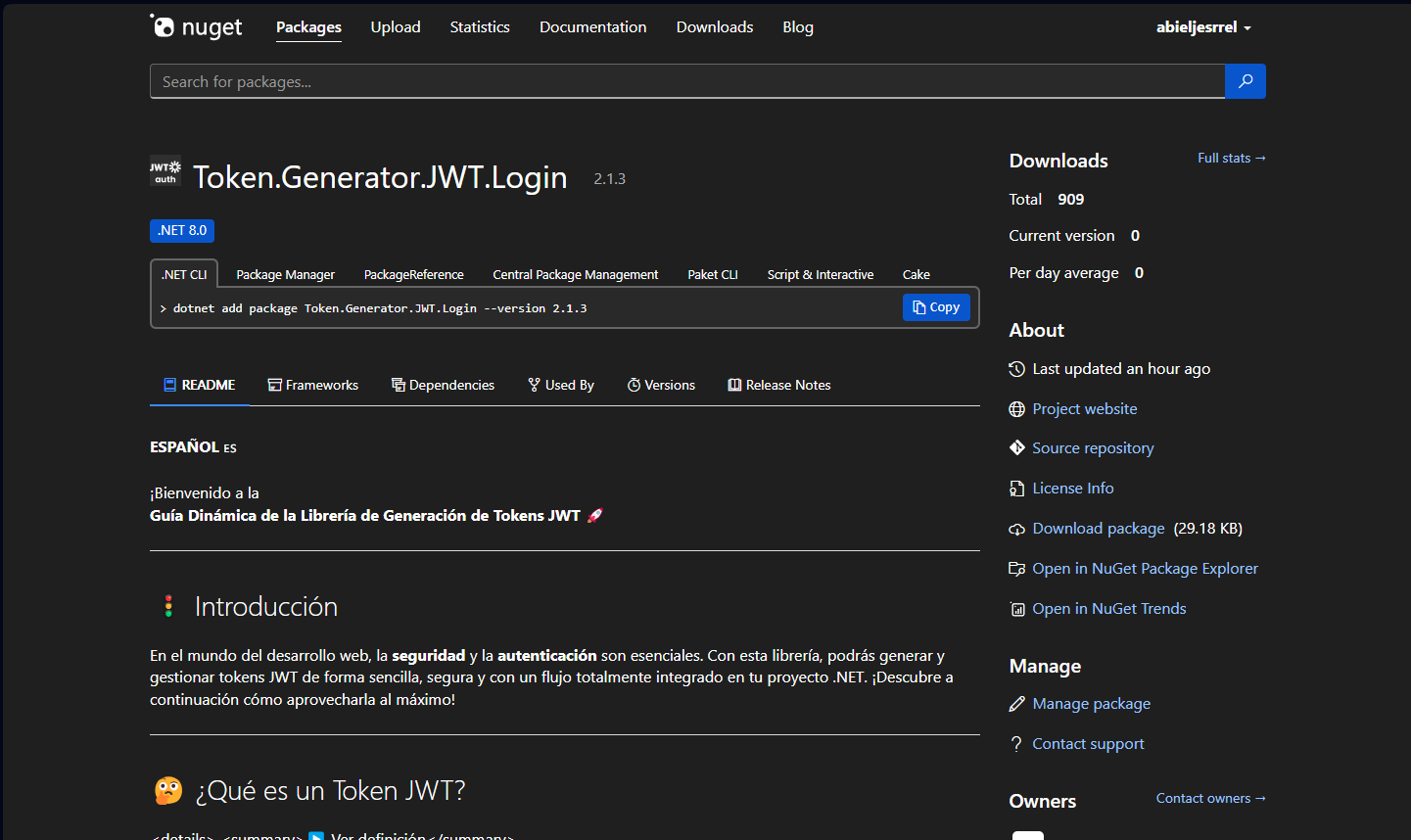Select the README tab

(x=200, y=385)
